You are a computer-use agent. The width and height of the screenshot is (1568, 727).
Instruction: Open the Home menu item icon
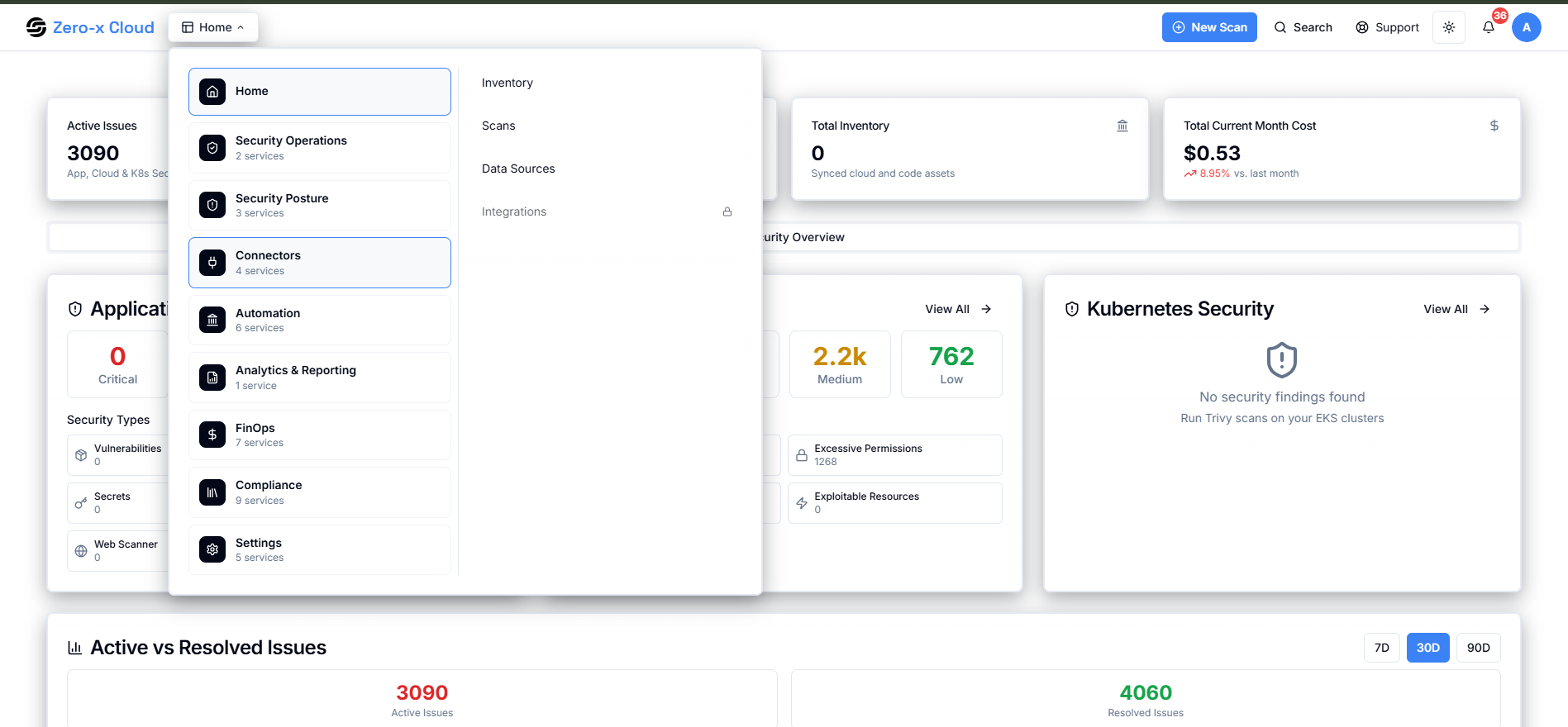pyautogui.click(x=212, y=92)
